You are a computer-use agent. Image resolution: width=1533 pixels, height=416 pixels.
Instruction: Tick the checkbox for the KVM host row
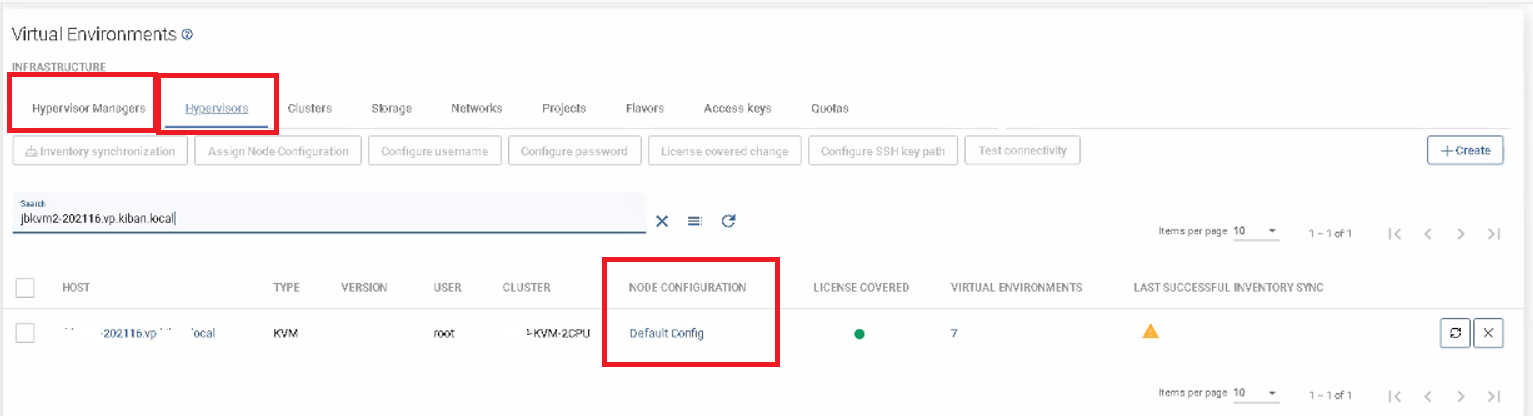pos(26,334)
